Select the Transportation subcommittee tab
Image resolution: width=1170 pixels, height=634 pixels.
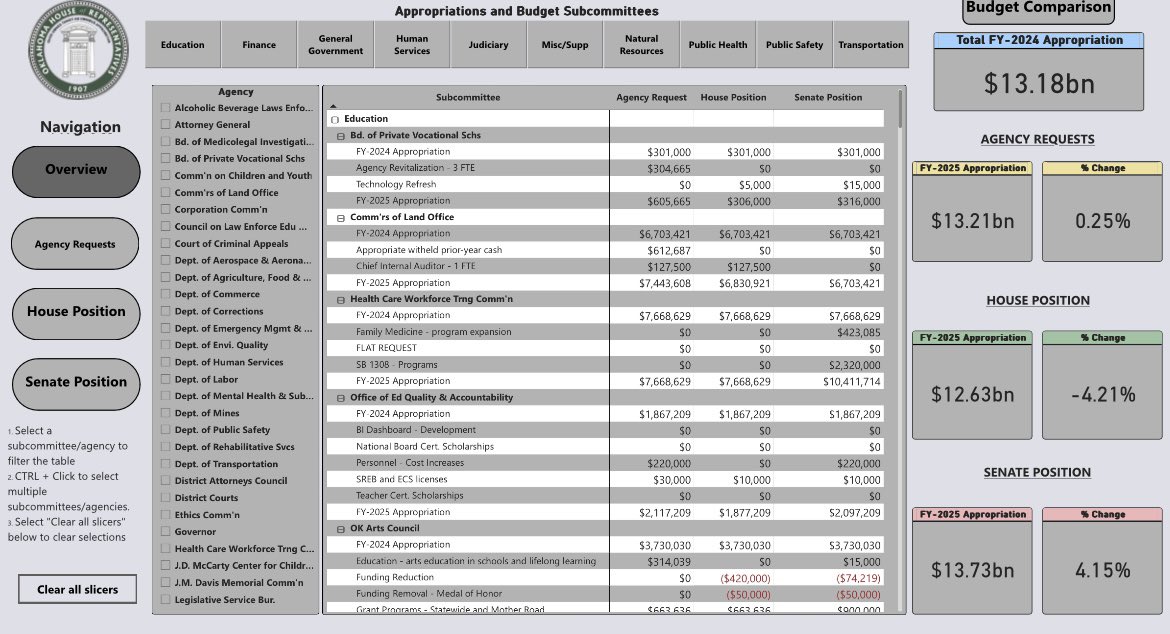coord(871,45)
